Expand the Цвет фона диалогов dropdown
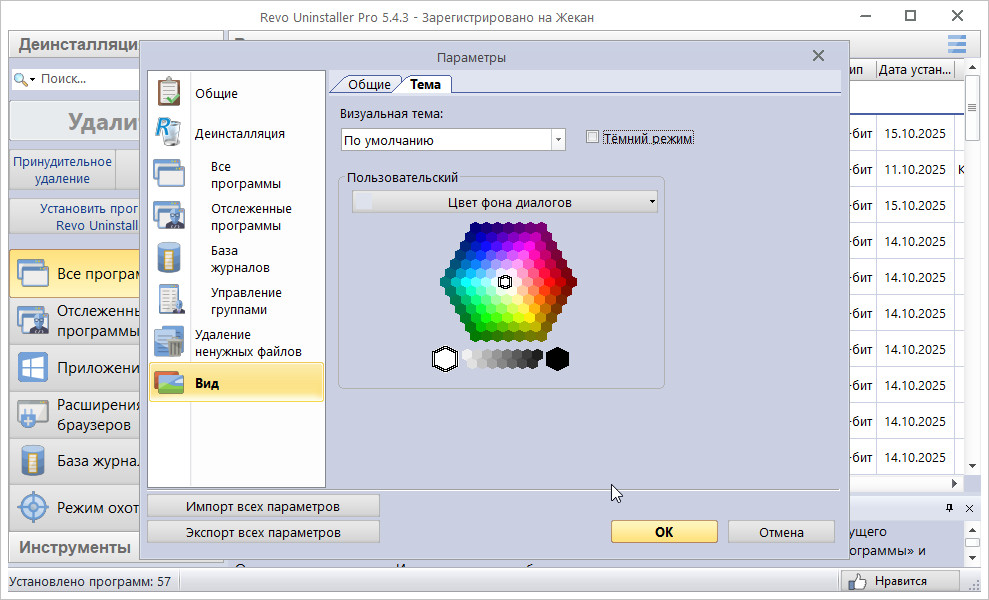989x600 pixels. pyautogui.click(x=652, y=202)
